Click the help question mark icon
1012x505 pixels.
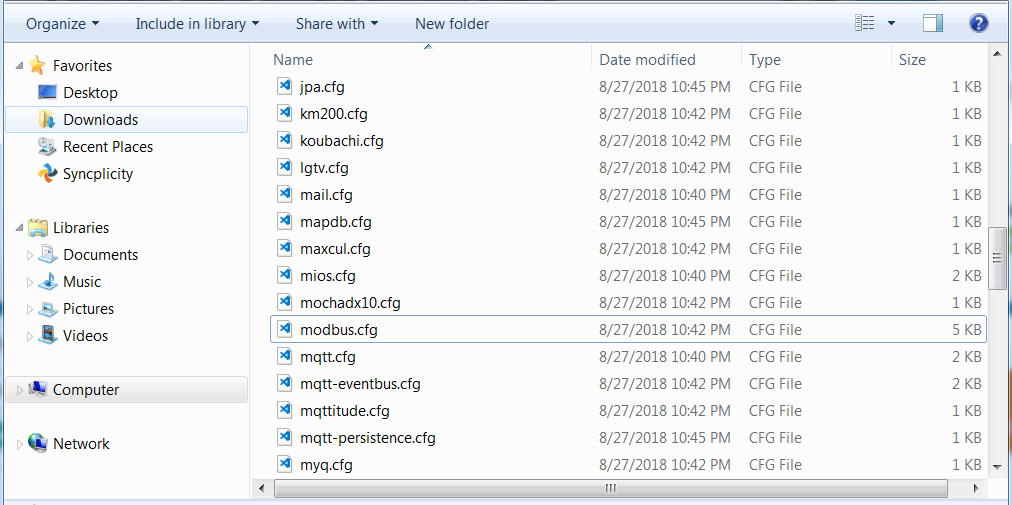coord(978,23)
